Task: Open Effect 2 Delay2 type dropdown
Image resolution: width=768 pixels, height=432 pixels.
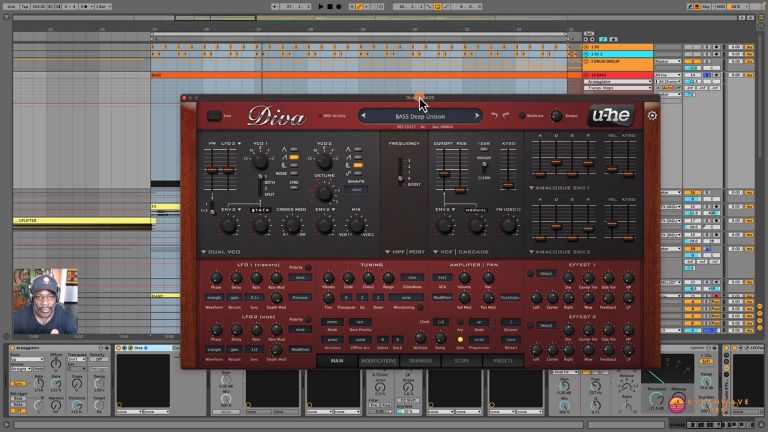Action: pos(546,326)
